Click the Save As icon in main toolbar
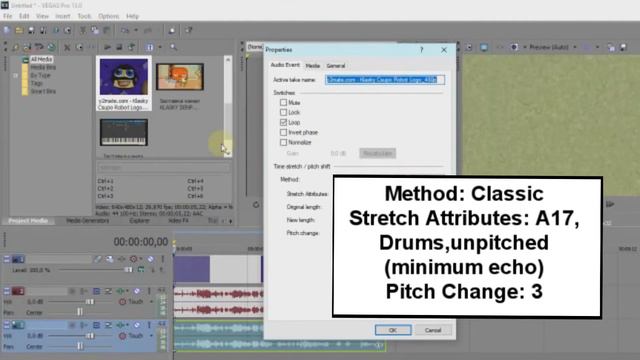Screen dimensions: 640x360 coord(43,30)
